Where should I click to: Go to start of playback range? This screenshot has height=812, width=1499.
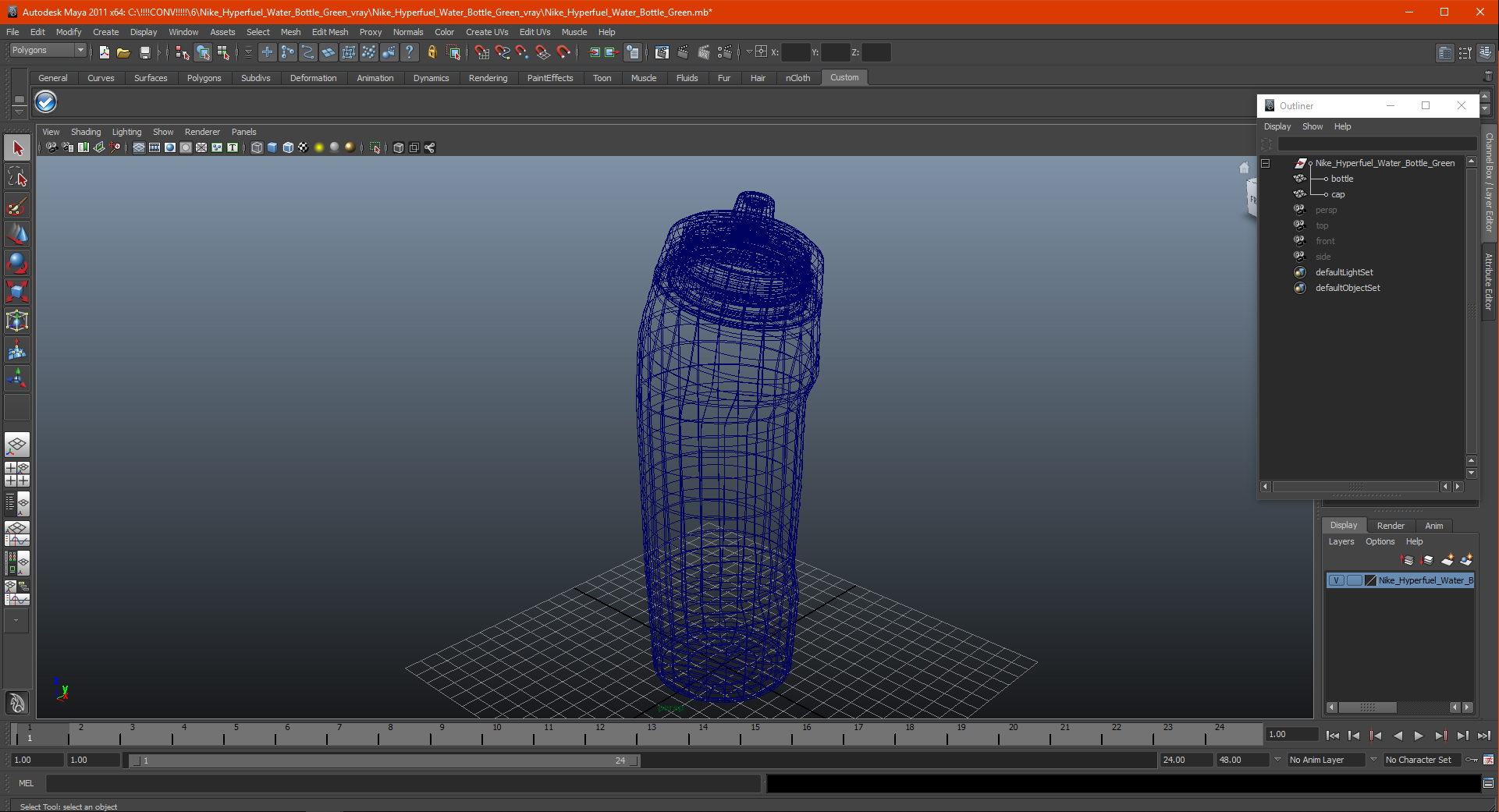1333,736
